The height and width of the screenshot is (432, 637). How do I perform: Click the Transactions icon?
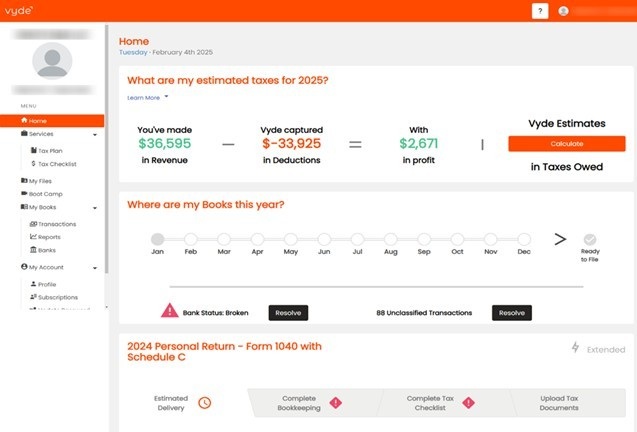point(33,224)
